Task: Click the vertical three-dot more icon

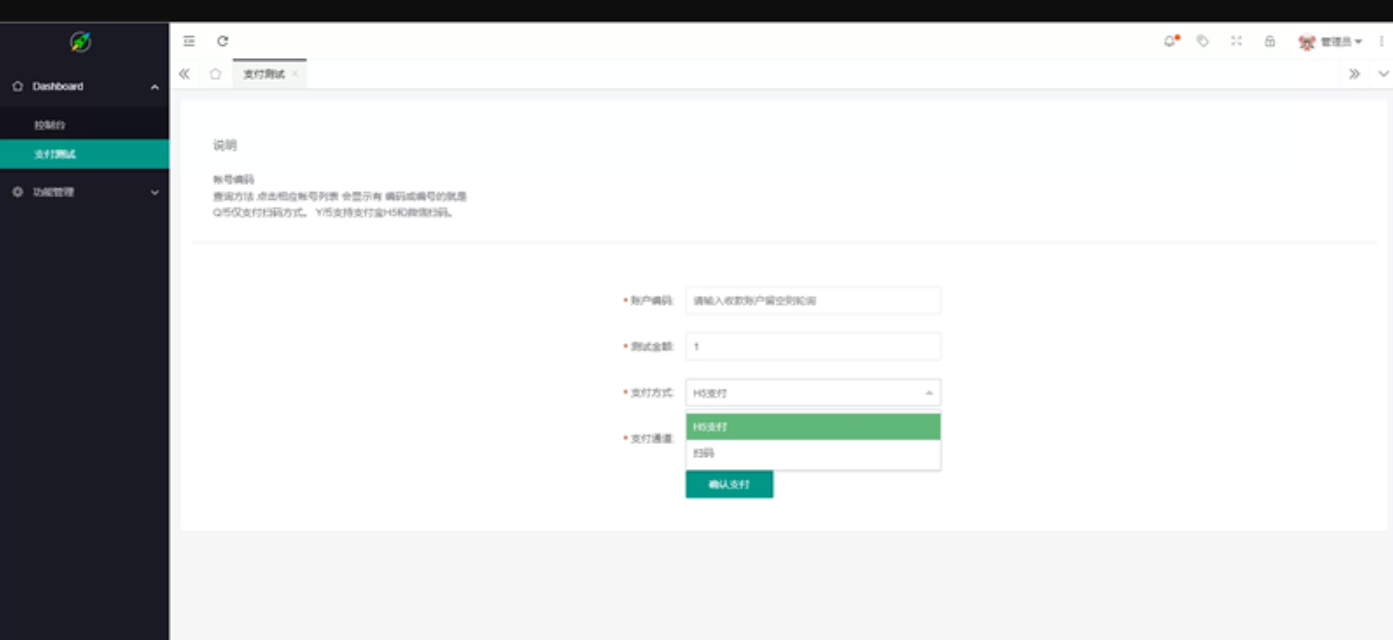Action: [x=1382, y=42]
